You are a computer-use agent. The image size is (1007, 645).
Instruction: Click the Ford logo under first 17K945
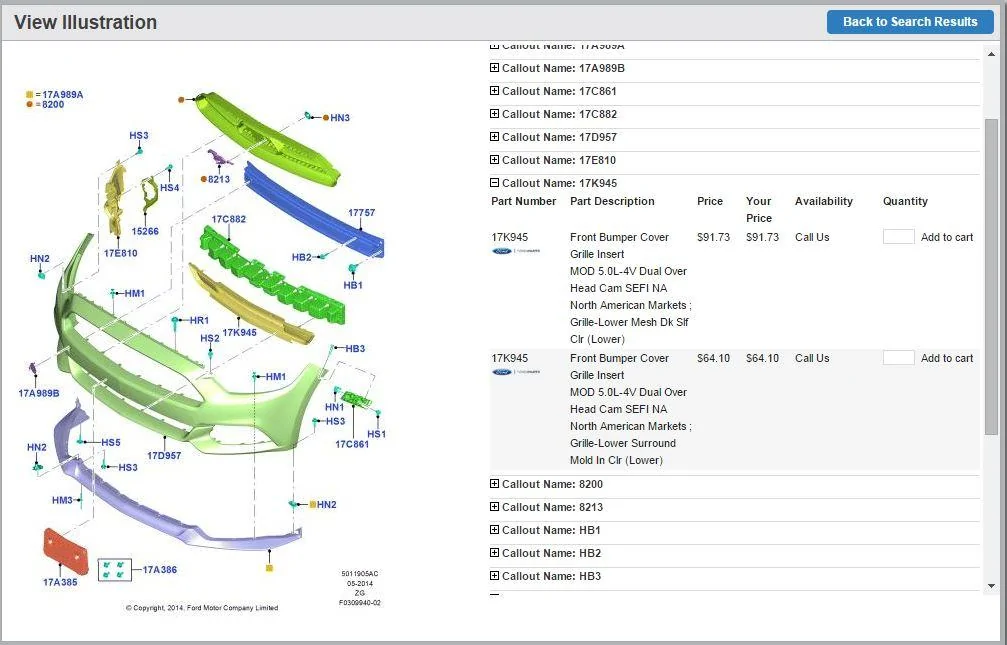(502, 251)
